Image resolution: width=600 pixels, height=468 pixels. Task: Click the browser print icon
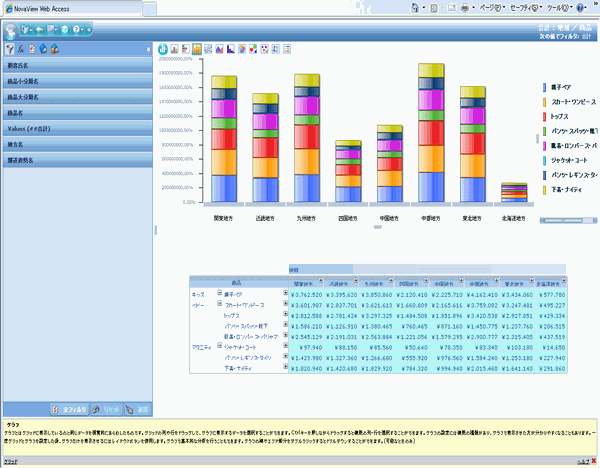(465, 8)
